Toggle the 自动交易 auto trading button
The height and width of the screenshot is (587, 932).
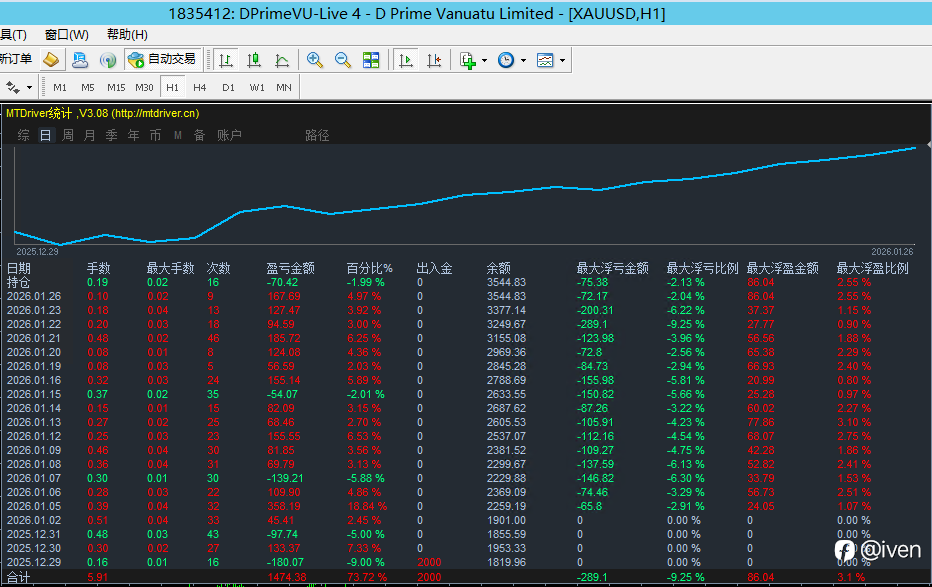click(162, 60)
